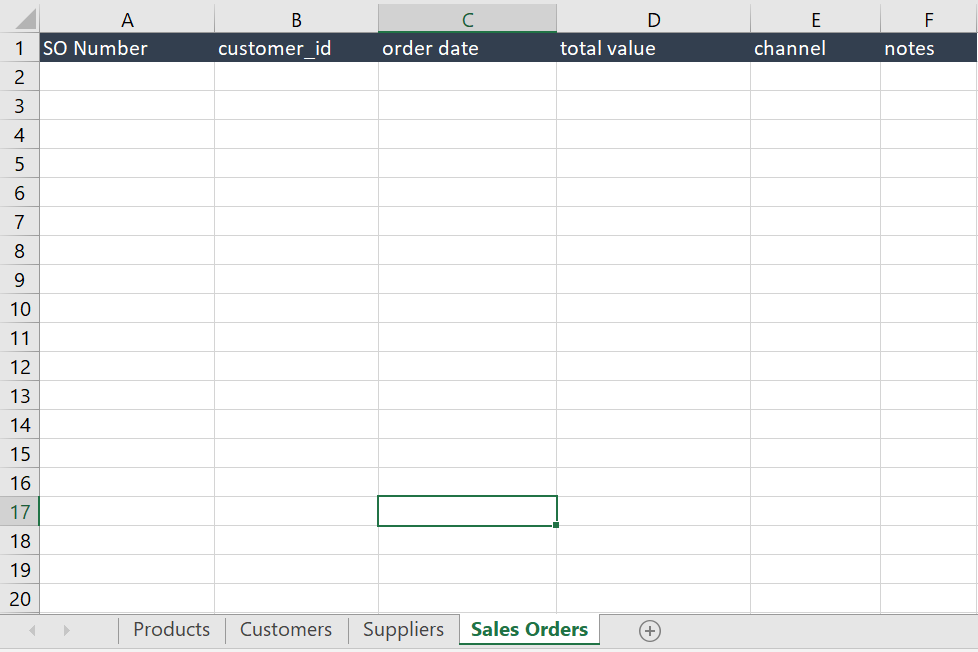This screenshot has height=652, width=978.
Task: Add a new sheet with plus icon
Action: click(650, 630)
